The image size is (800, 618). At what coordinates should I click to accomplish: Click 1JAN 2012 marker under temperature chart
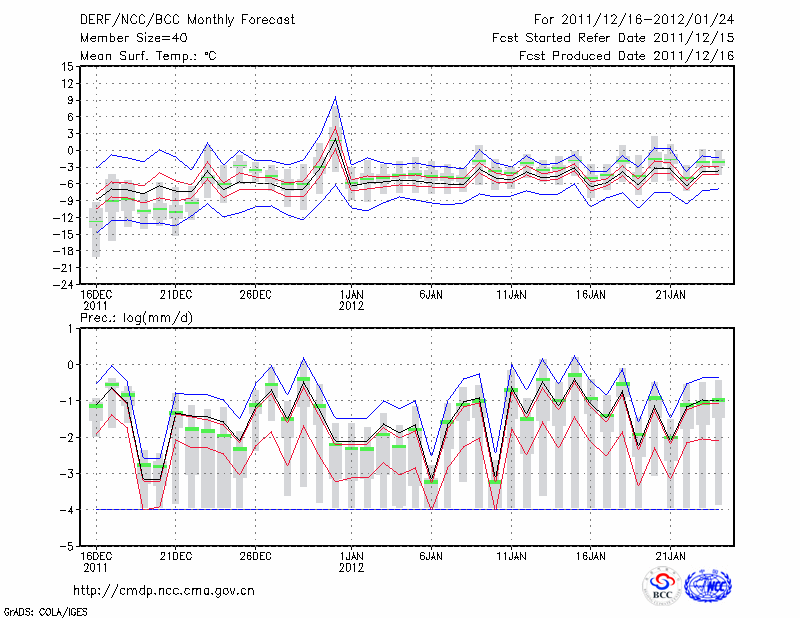351,300
